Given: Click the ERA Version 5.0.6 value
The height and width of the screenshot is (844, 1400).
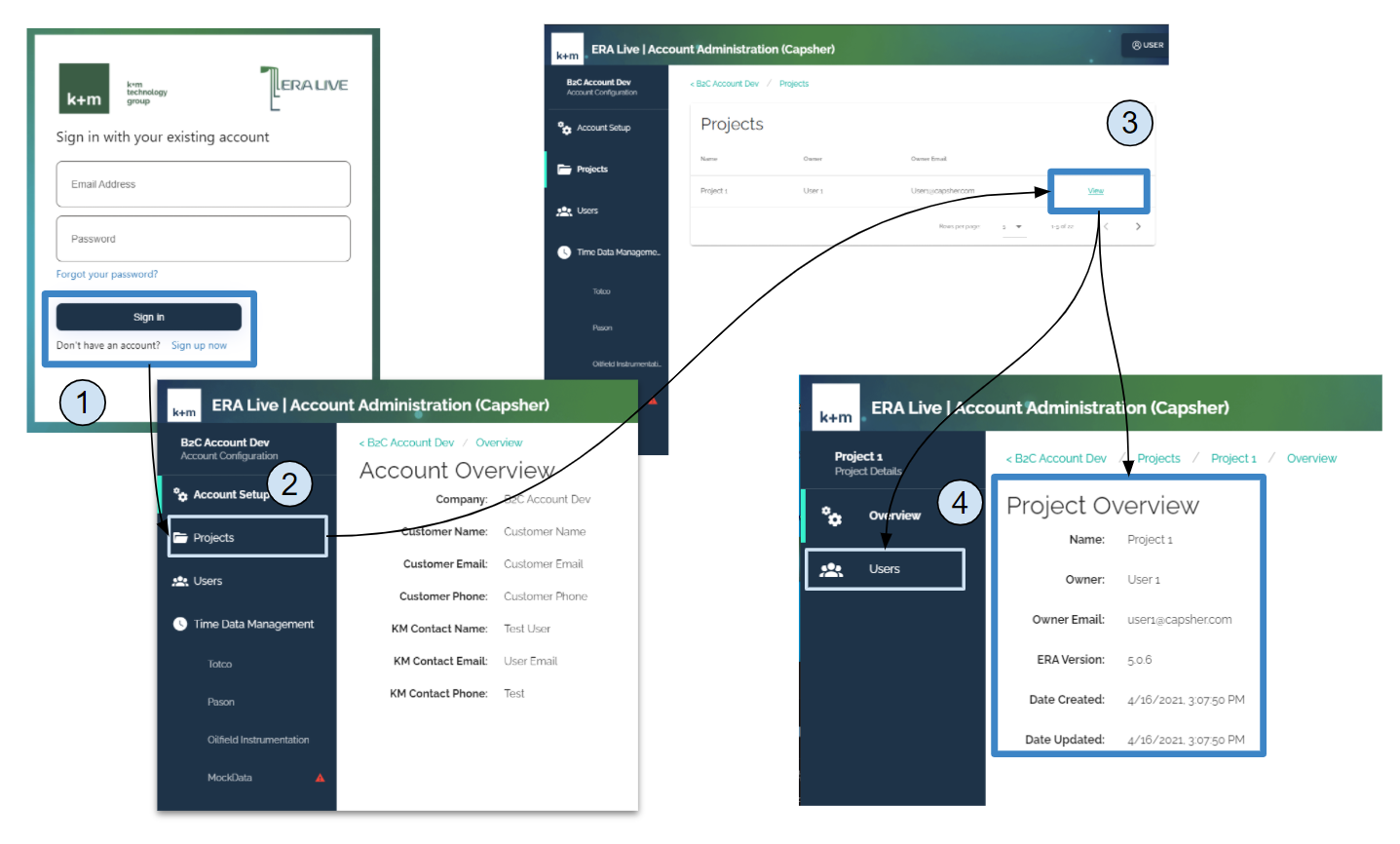Looking at the screenshot, I should 1139,661.
